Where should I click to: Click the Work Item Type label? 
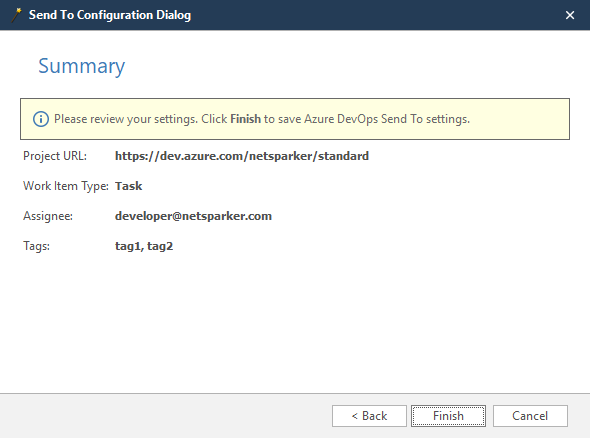pos(66,186)
